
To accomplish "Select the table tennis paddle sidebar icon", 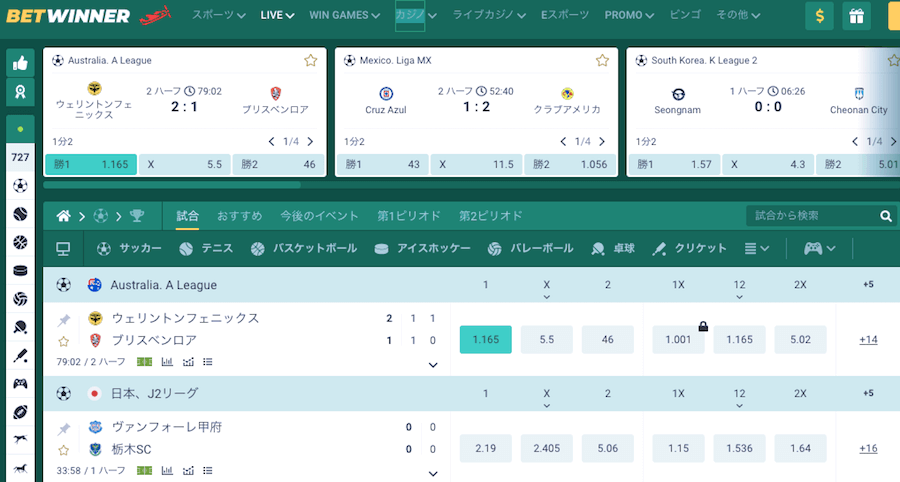I will coord(20,327).
